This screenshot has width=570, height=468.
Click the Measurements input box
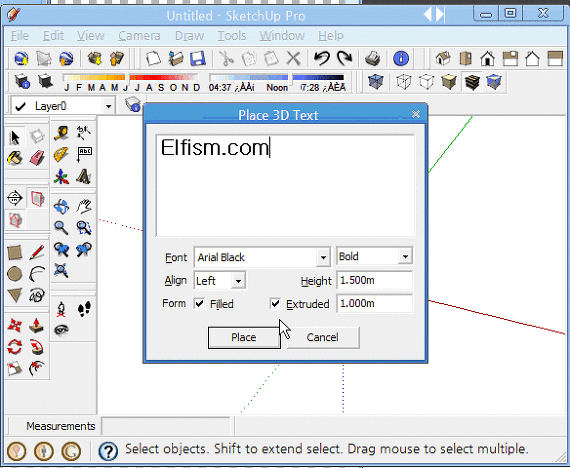click(166, 426)
